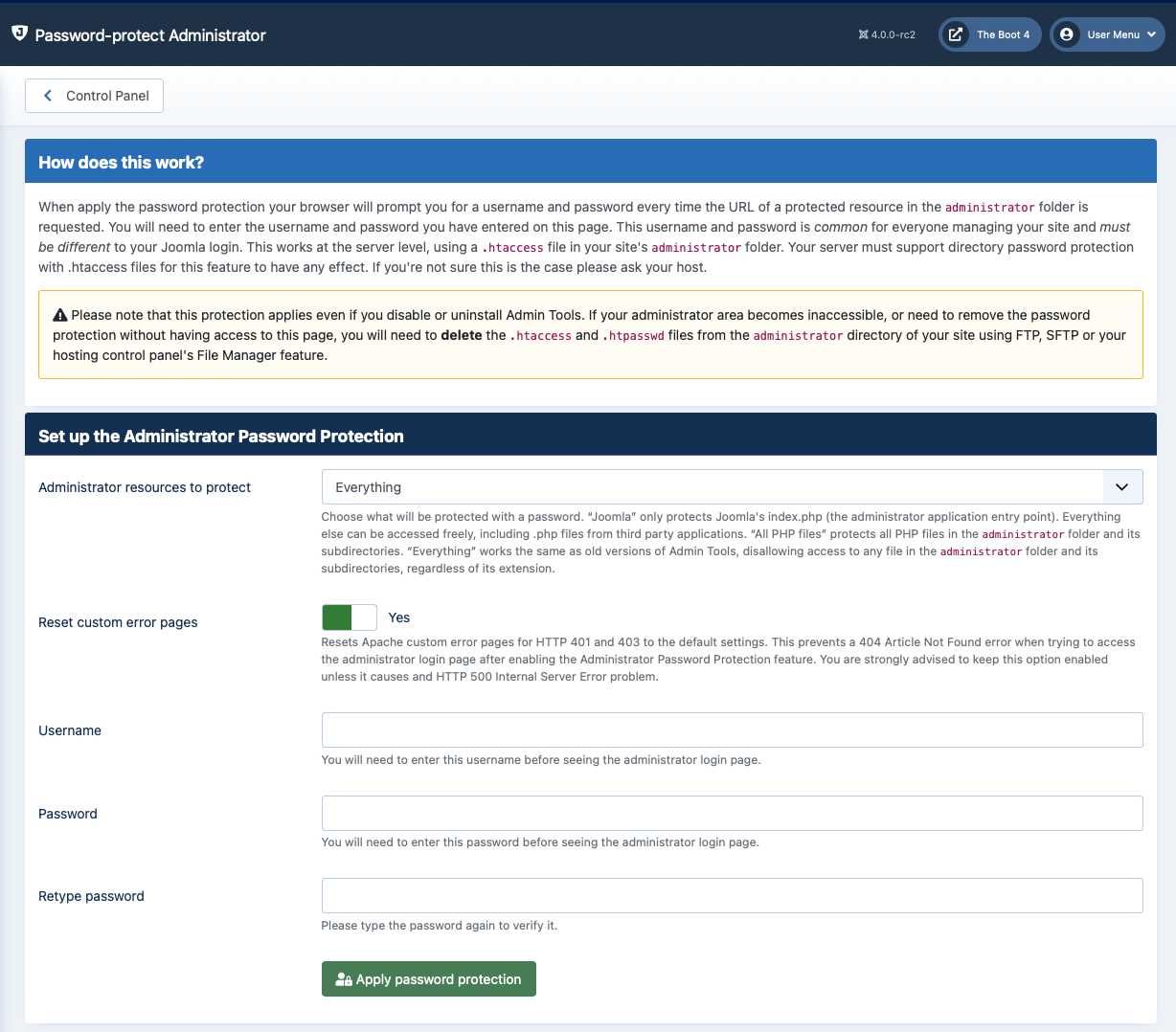Click the dropdown arrow of Everything selector
This screenshot has height=1032, width=1176.
1122,487
